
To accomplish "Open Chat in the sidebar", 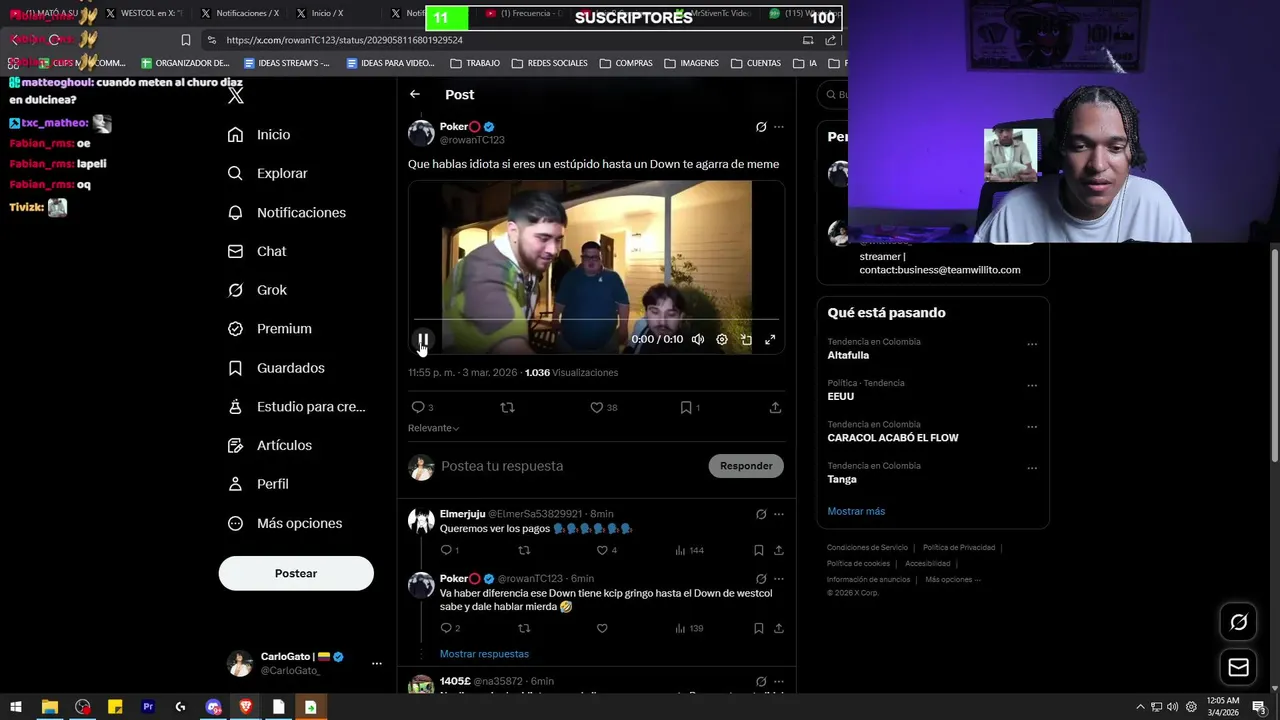I will coord(257,251).
